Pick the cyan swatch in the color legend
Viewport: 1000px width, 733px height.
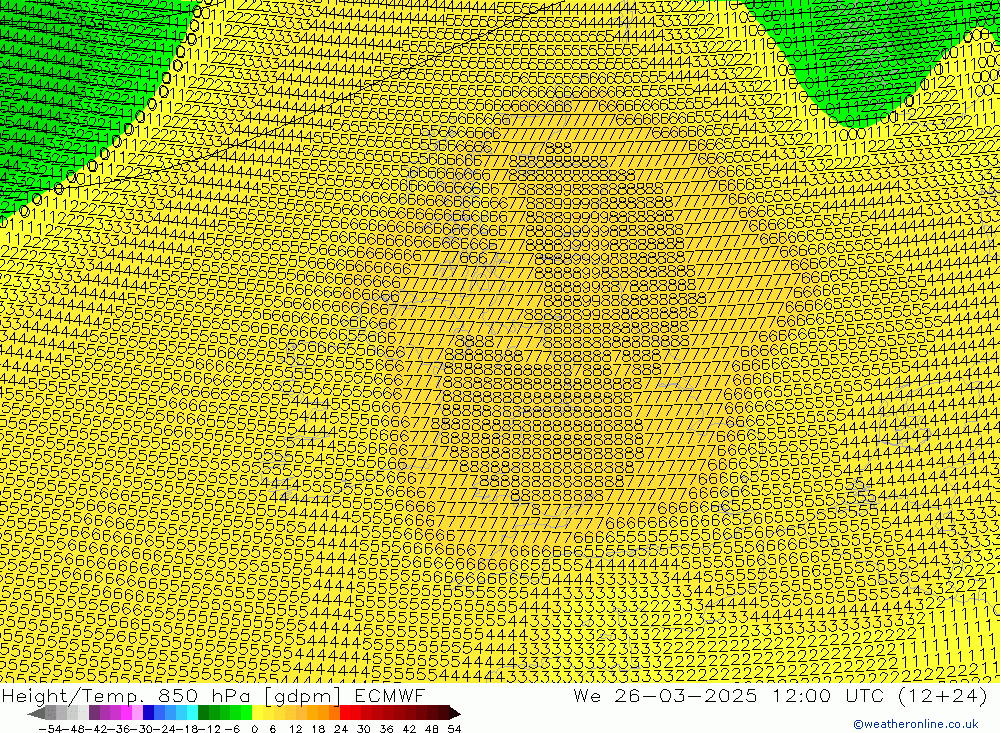192,713
